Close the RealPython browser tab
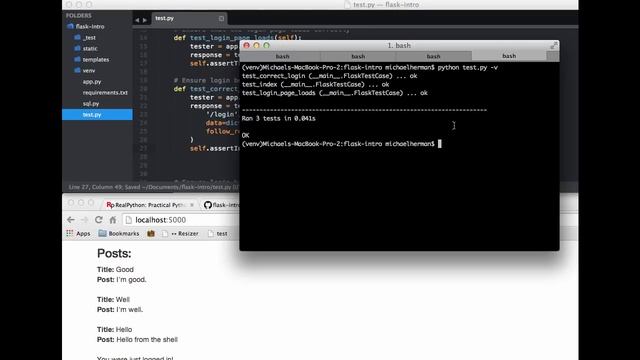The image size is (640, 360). 192,205
